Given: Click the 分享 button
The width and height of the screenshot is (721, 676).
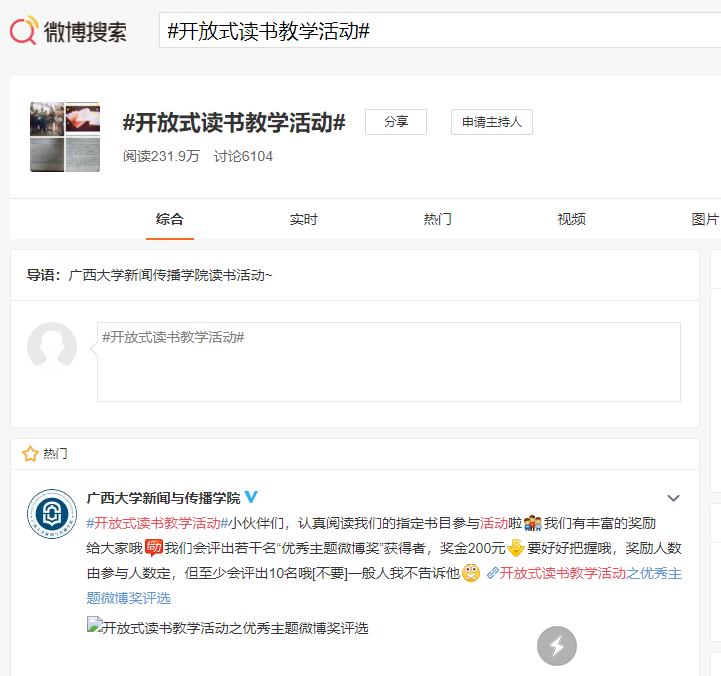Looking at the screenshot, I should (396, 122).
